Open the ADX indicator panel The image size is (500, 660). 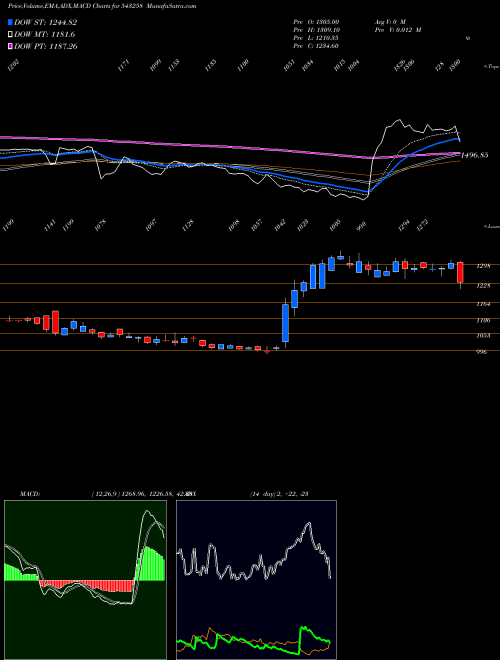[x=256, y=580]
